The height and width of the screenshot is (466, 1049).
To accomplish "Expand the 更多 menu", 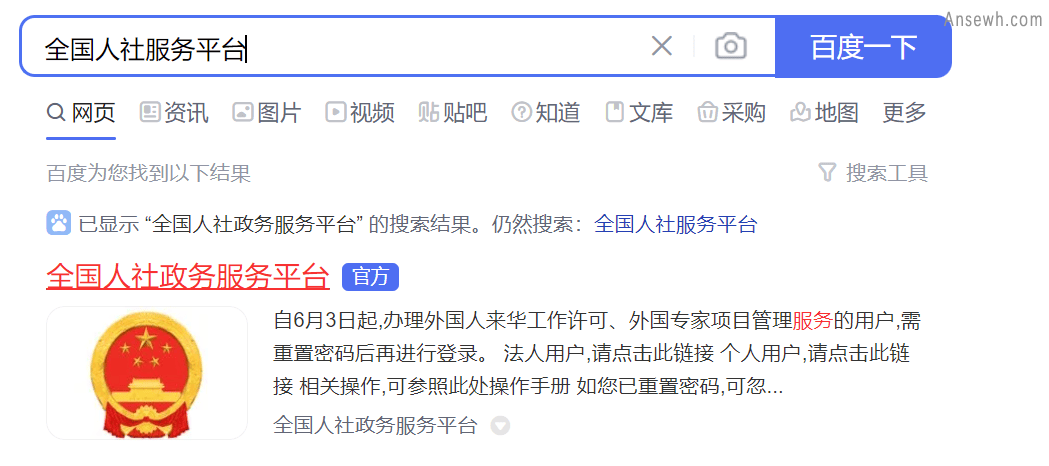I will [x=904, y=112].
